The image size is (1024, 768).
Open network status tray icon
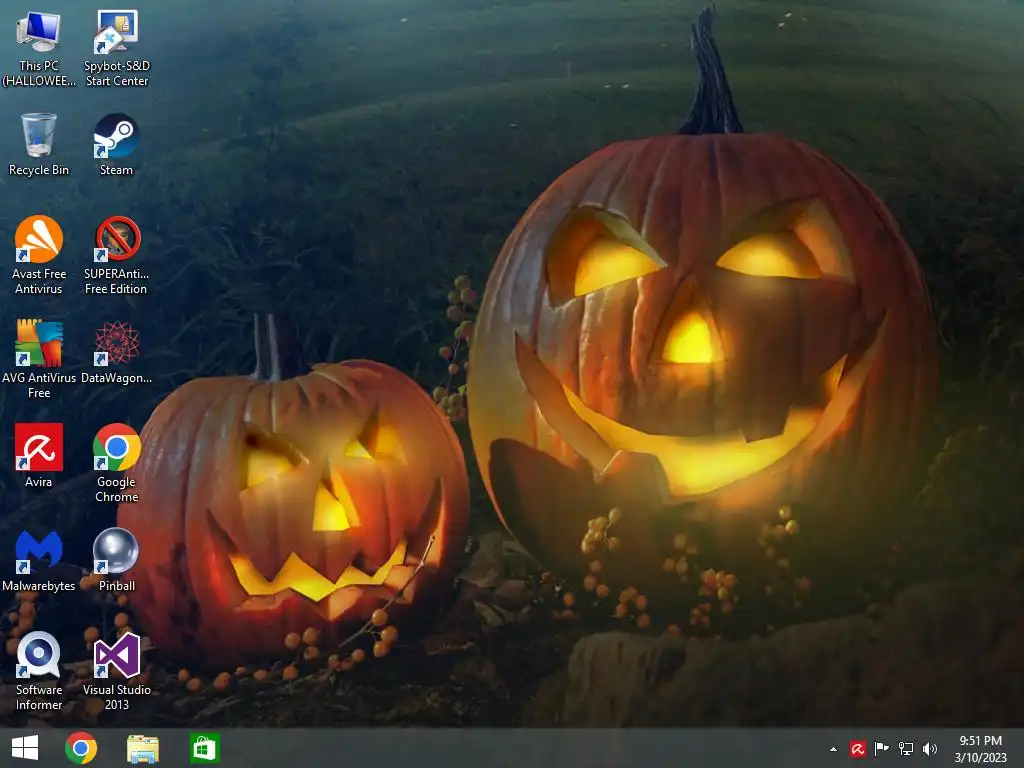(906, 749)
